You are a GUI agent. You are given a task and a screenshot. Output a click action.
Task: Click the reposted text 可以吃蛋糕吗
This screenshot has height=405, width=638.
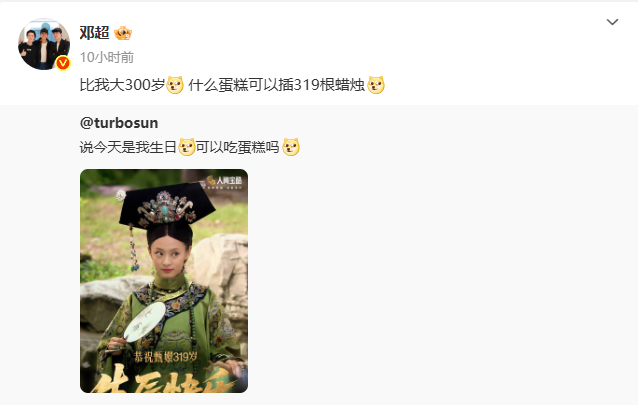point(238,147)
